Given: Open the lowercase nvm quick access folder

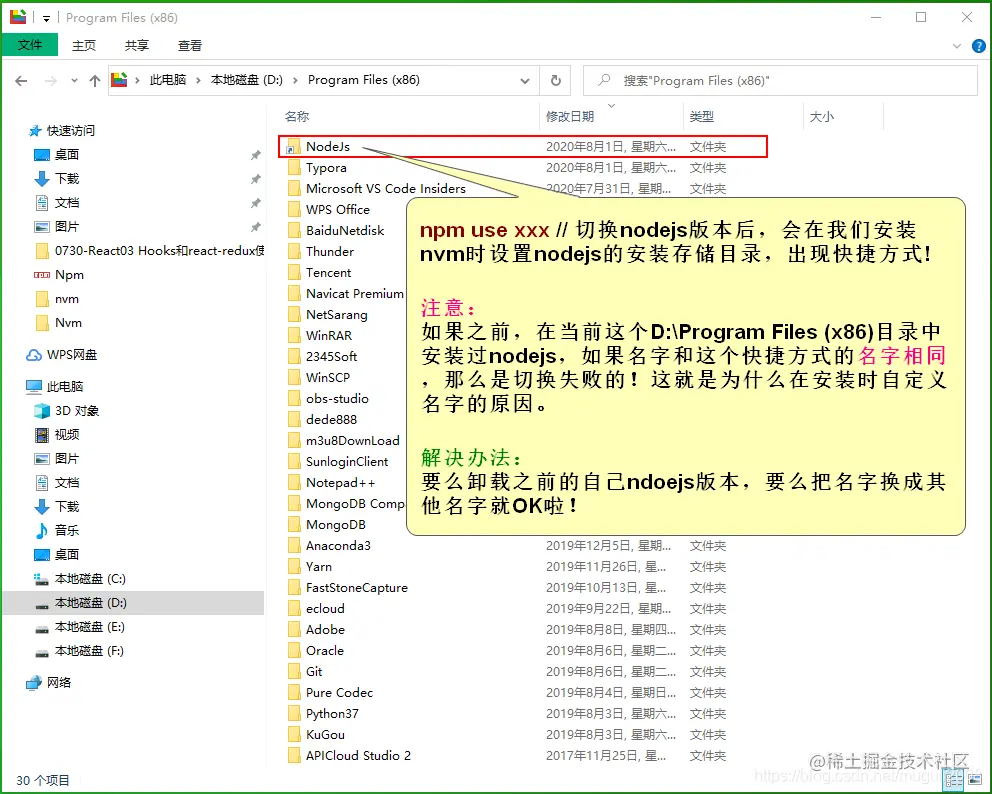Looking at the screenshot, I should (57, 299).
